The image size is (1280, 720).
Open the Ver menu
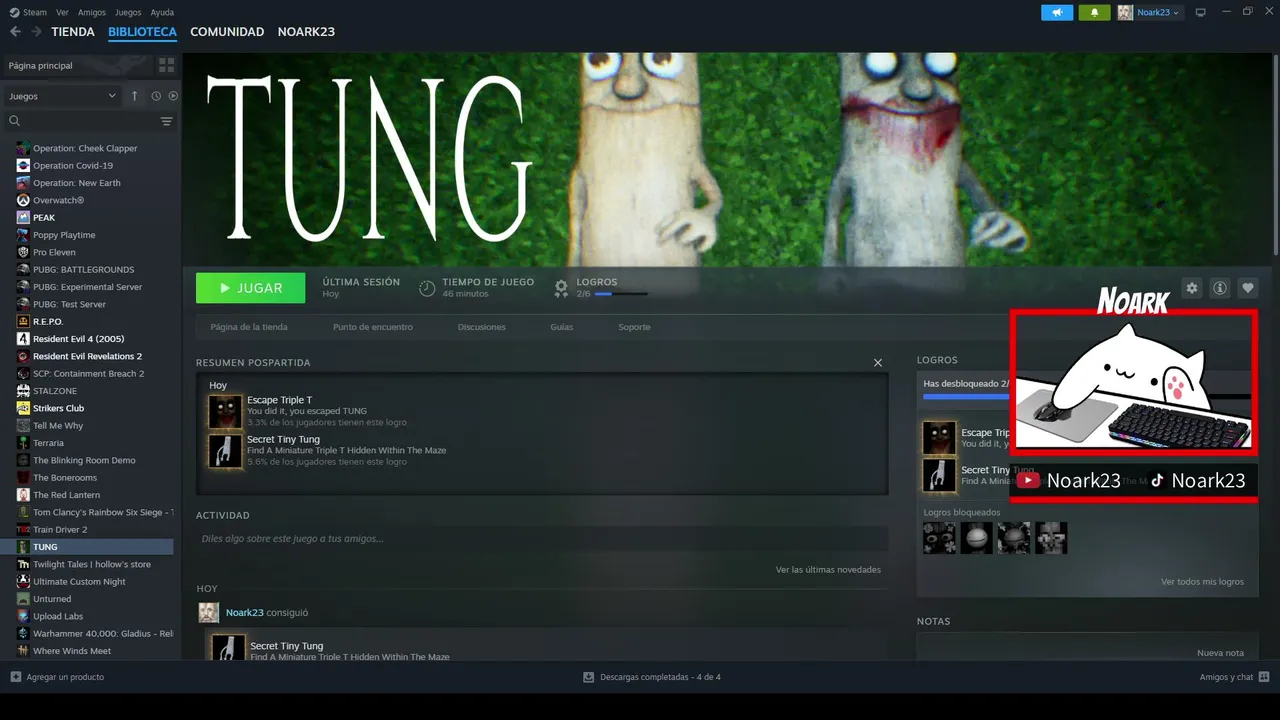(62, 12)
